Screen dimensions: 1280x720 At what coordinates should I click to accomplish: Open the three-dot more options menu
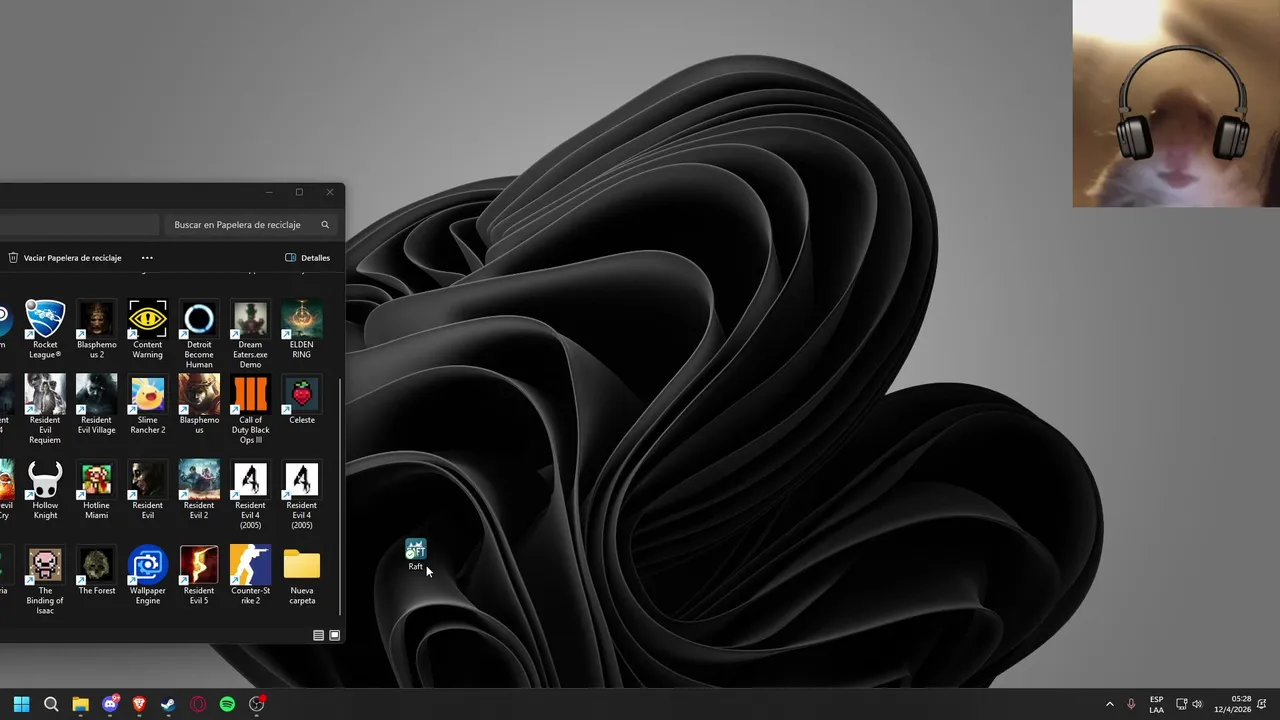pos(147,257)
